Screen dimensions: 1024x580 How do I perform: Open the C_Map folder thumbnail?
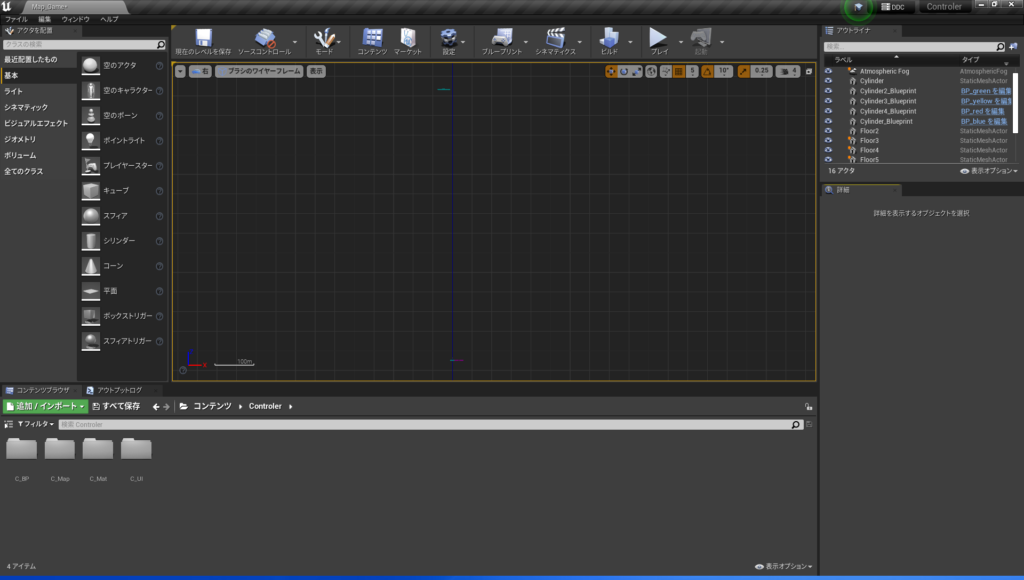tap(60, 451)
